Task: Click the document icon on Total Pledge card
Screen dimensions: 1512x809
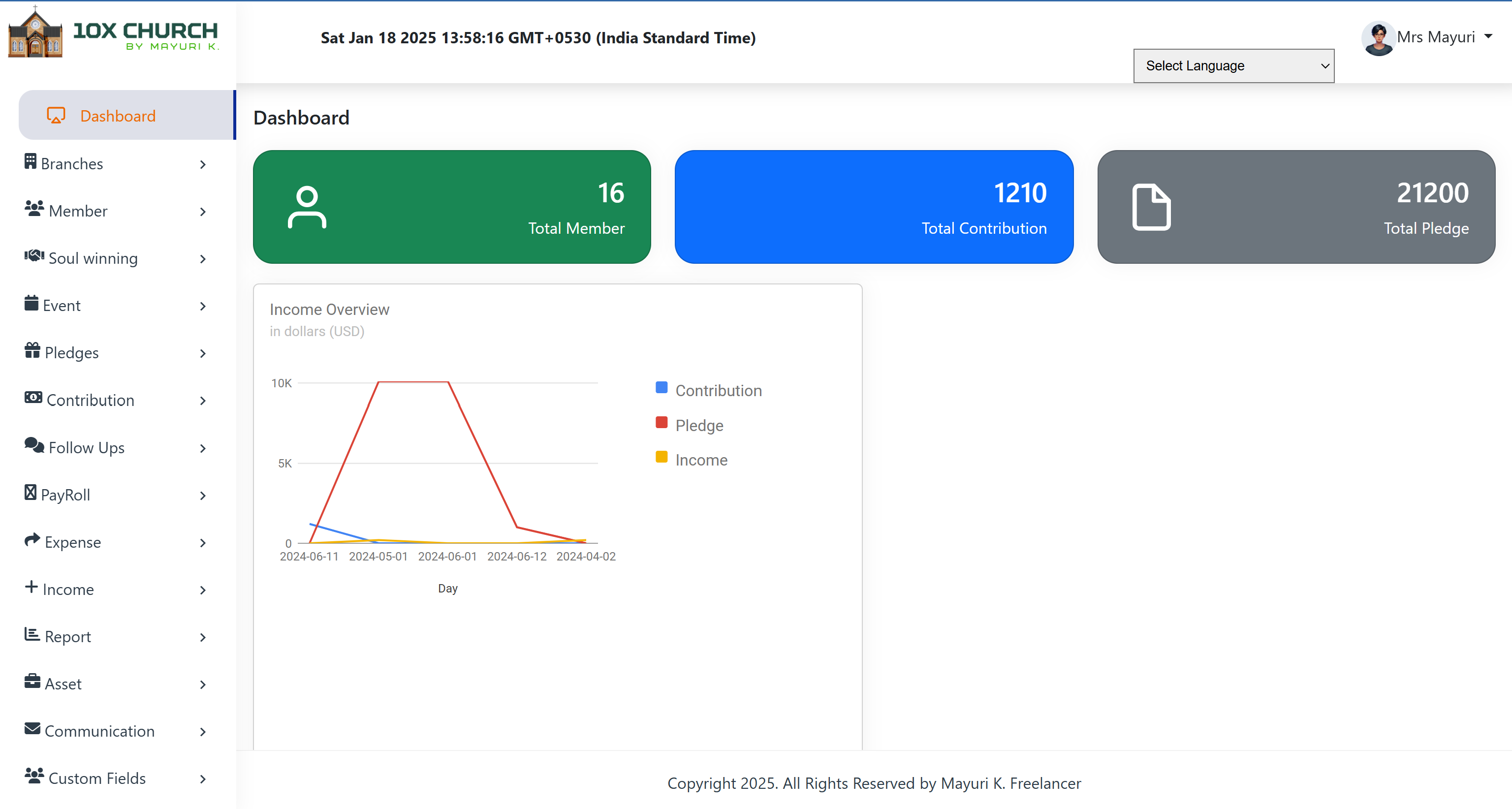Action: [1151, 207]
